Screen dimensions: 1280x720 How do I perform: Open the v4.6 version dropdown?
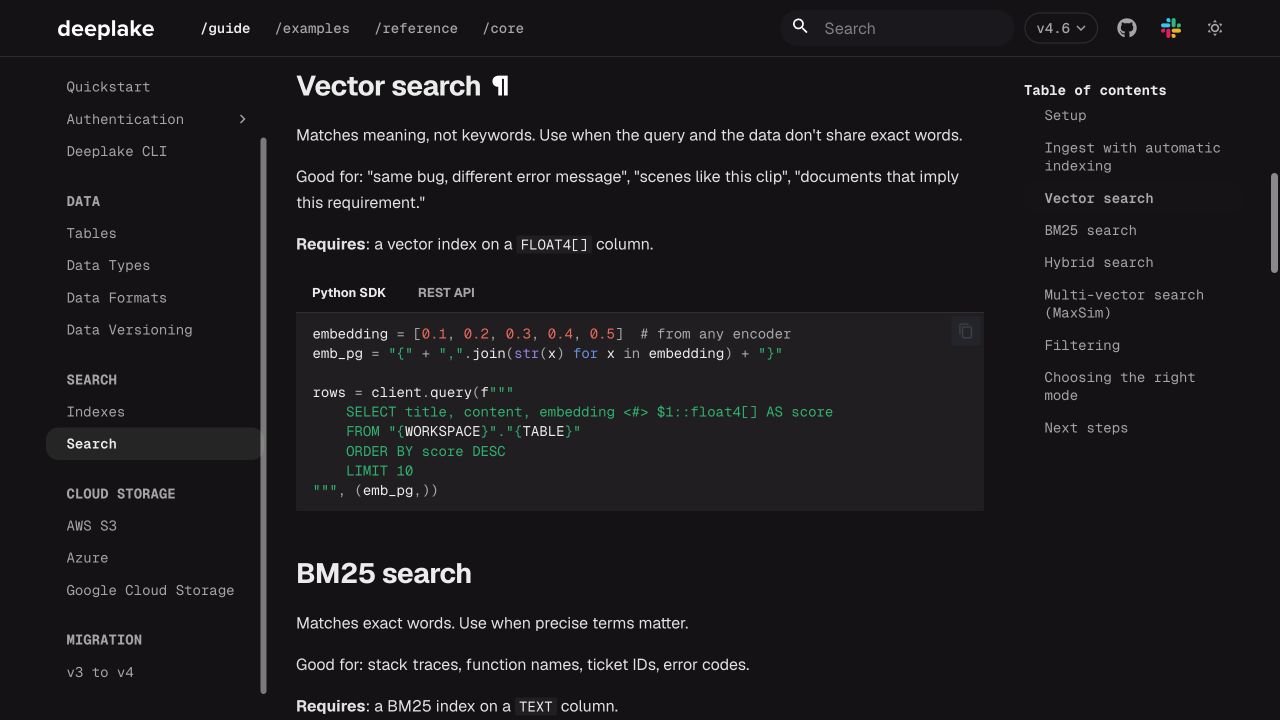pos(1061,28)
